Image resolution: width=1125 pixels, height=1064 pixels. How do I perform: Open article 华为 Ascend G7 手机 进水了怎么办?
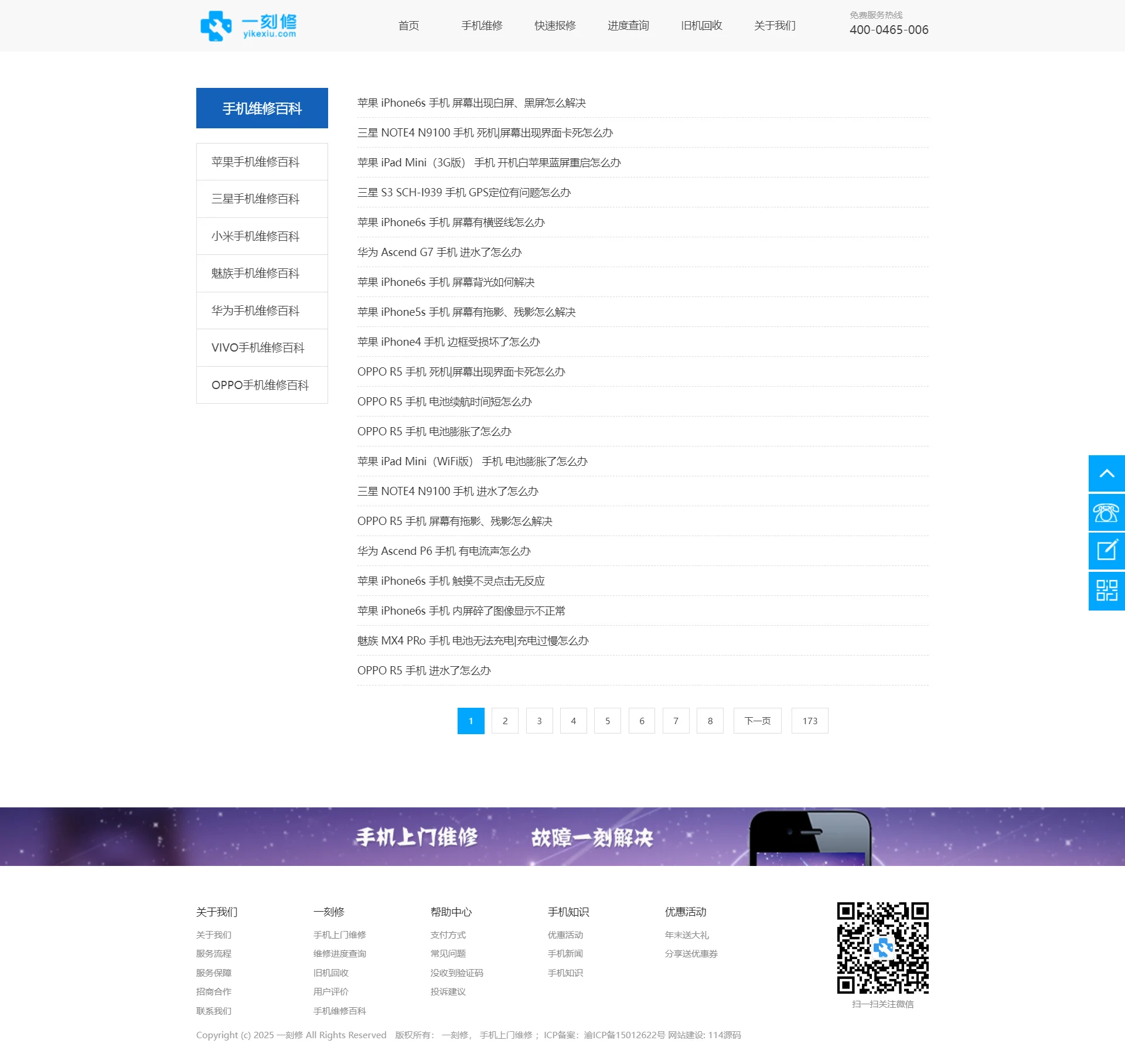click(439, 253)
